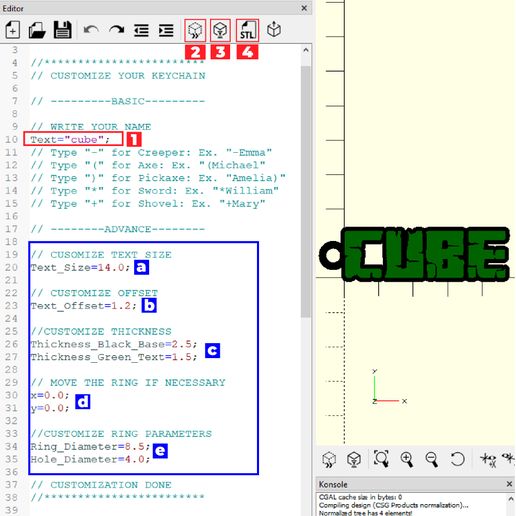The width and height of the screenshot is (516, 516).
Task: Zoom in on the 3D view
Action: pos(407,459)
